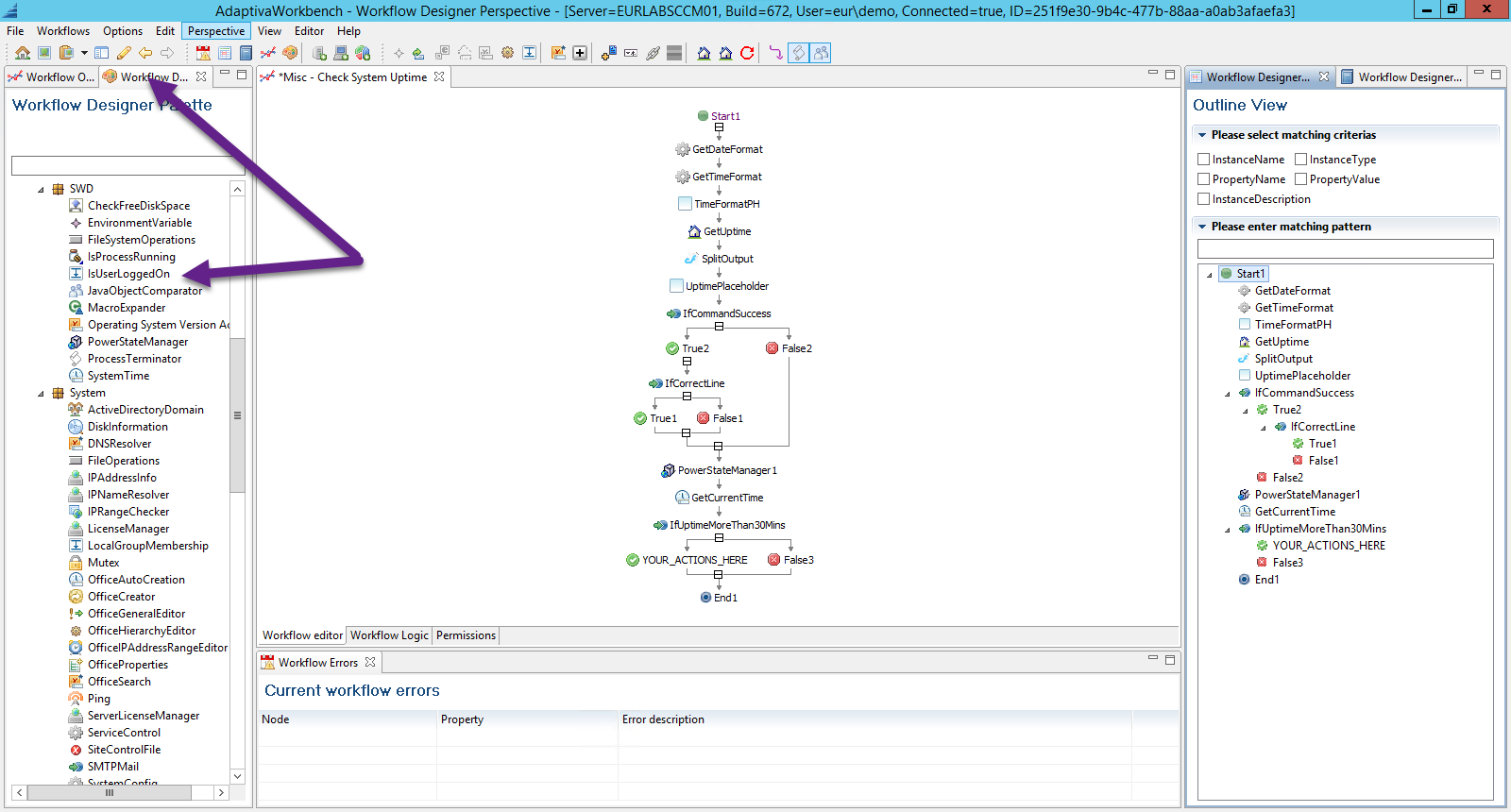This screenshot has height=812, width=1511.
Task: Click palette scrollbar down arrow
Action: click(x=237, y=776)
